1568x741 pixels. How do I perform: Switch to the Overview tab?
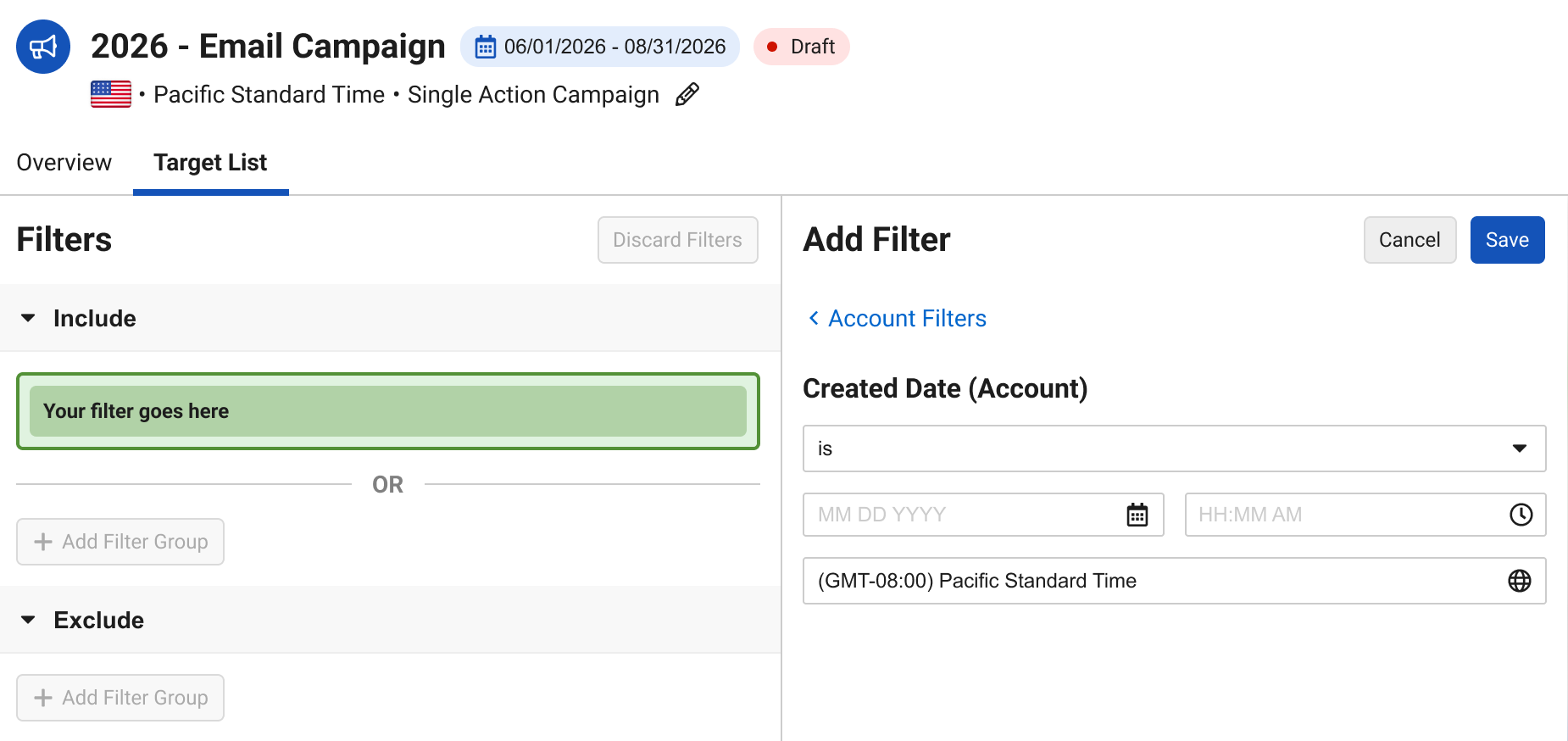pyautogui.click(x=64, y=162)
